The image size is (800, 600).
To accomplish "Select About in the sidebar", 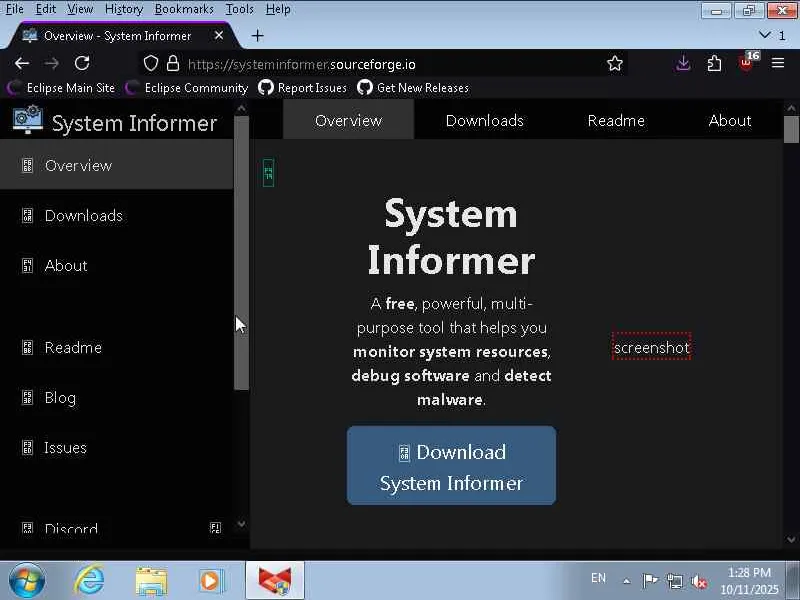I will (116, 265).
